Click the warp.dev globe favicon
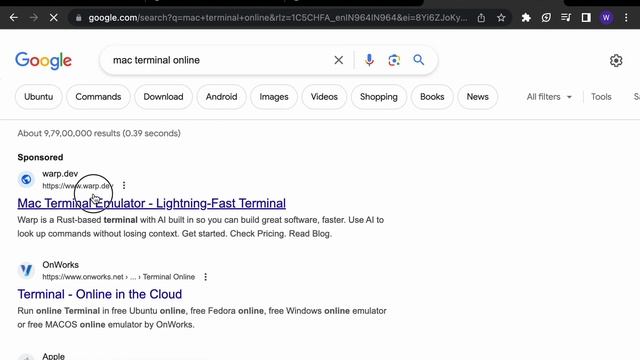The image size is (640, 360). pos(26,179)
